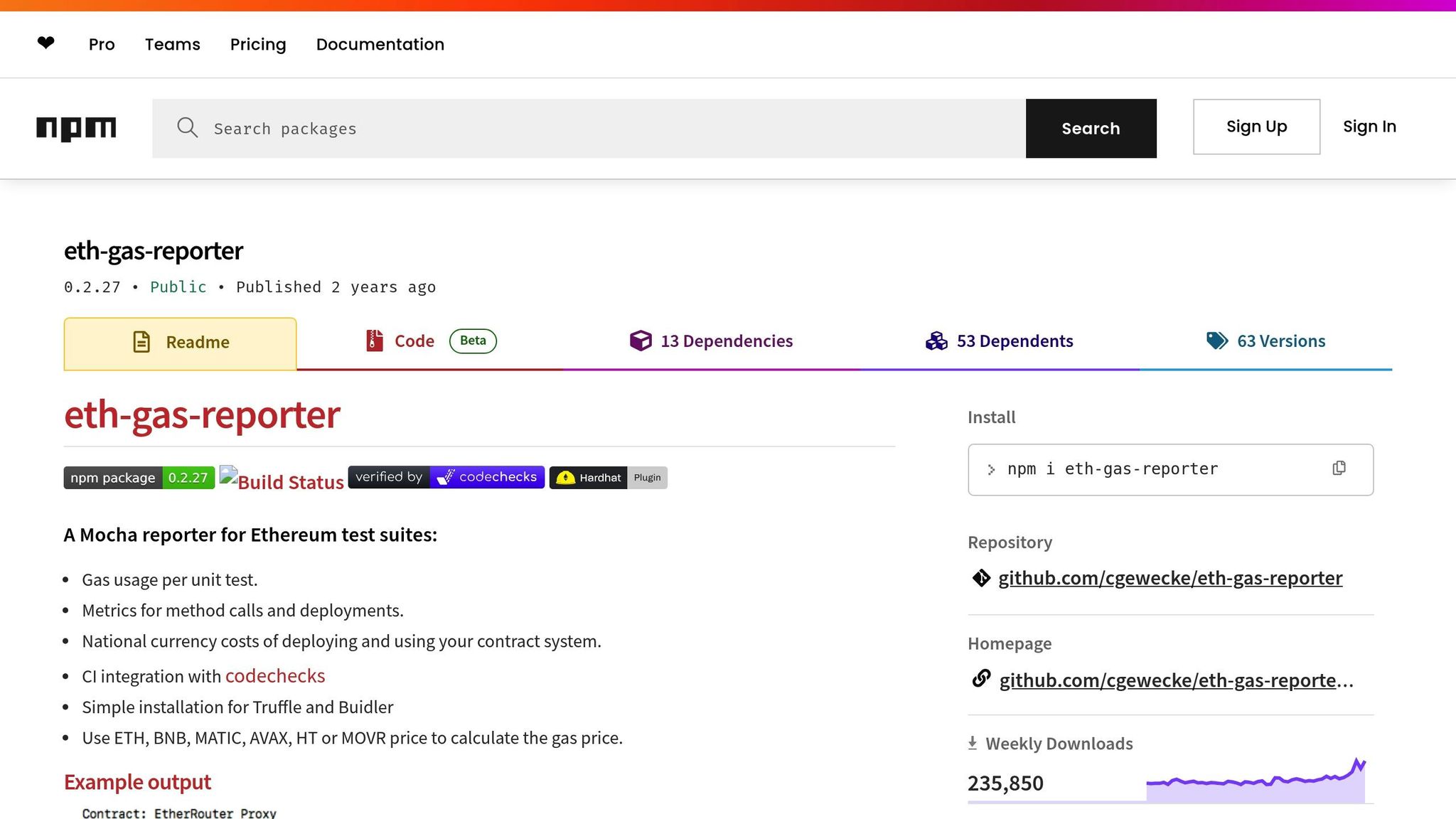Click the 'Homepage' section label
The height and width of the screenshot is (819, 1456).
[1010, 643]
